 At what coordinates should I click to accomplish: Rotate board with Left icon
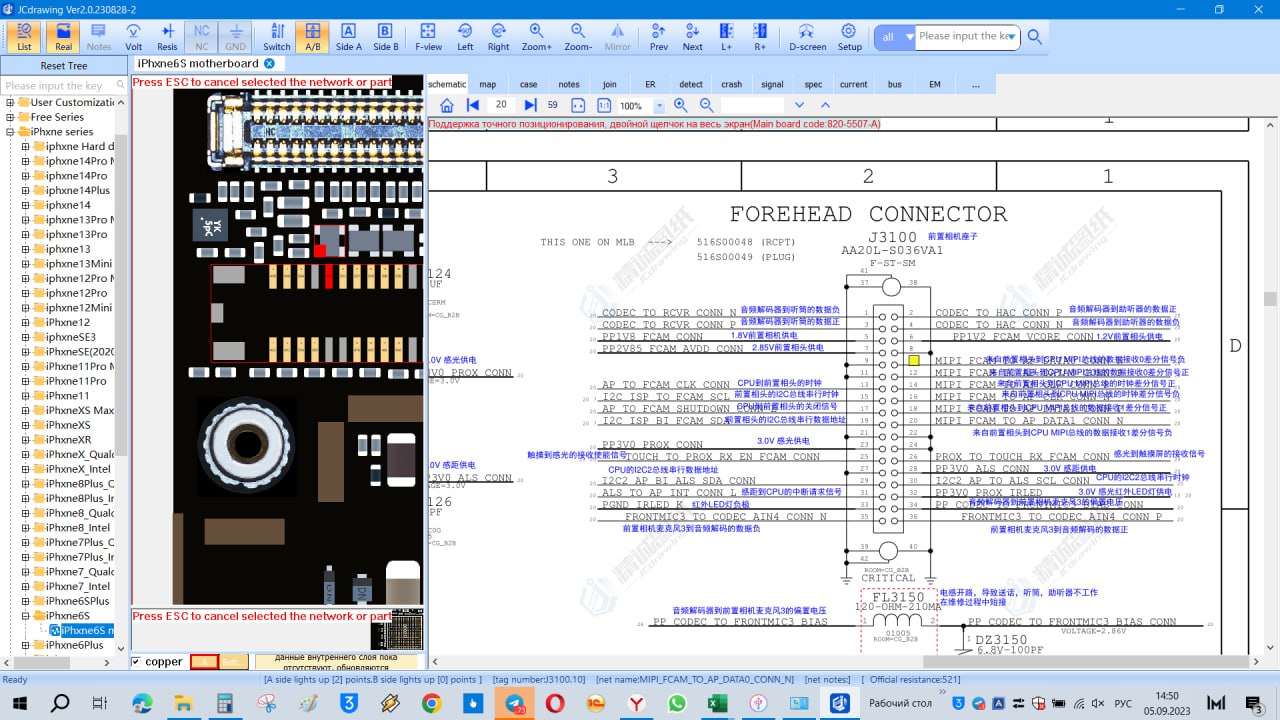[465, 37]
